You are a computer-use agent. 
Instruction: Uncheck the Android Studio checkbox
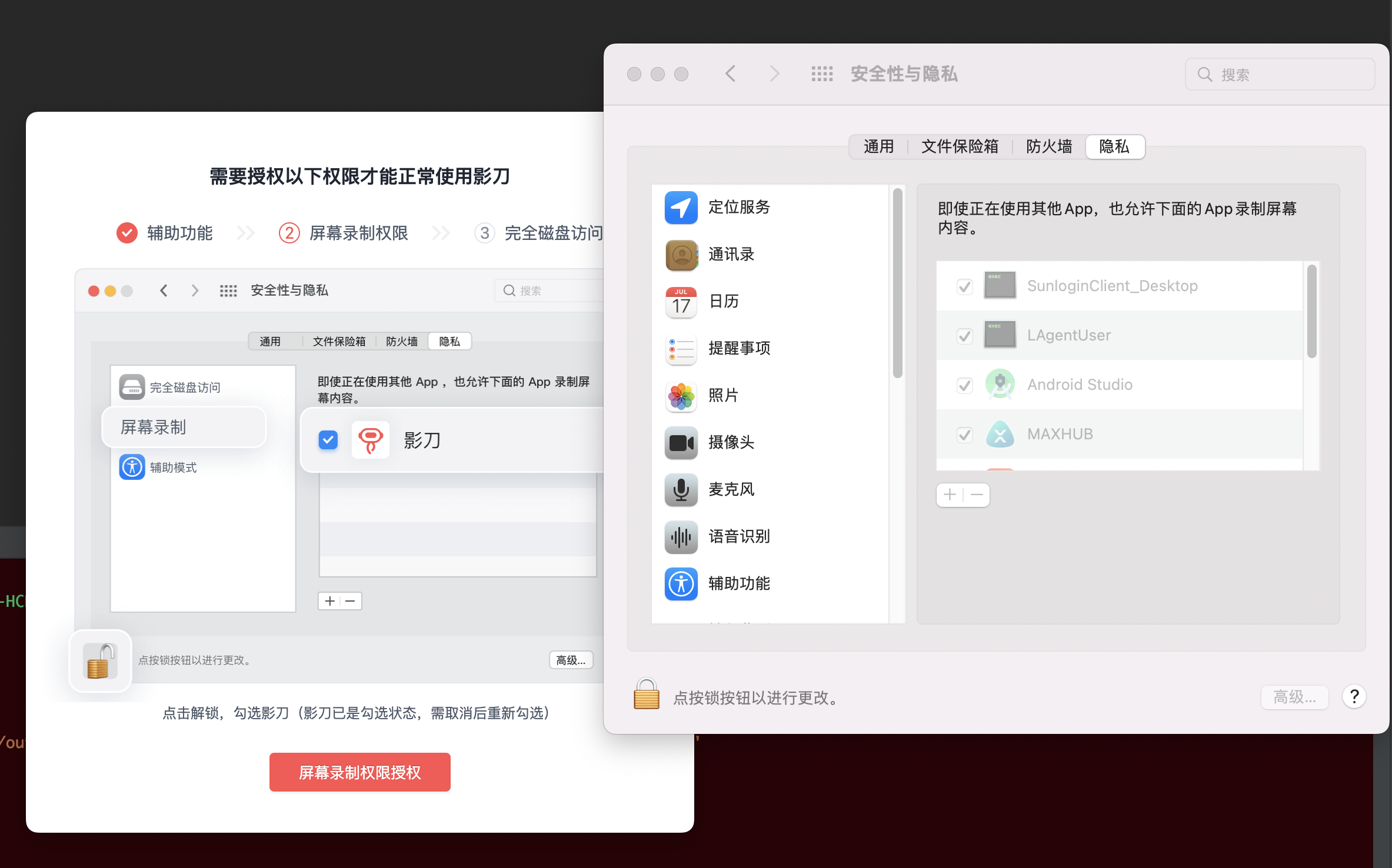pyautogui.click(x=964, y=385)
